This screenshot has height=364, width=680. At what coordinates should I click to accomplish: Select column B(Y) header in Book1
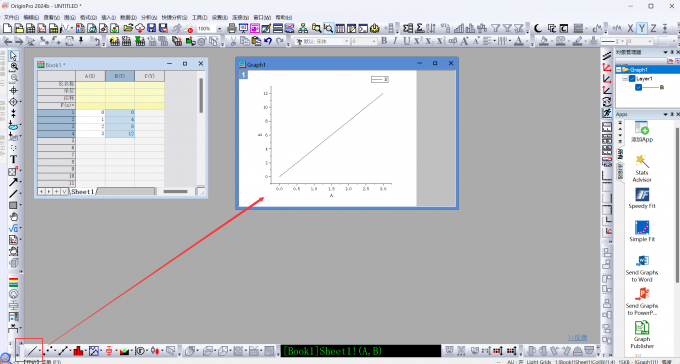tap(120, 76)
